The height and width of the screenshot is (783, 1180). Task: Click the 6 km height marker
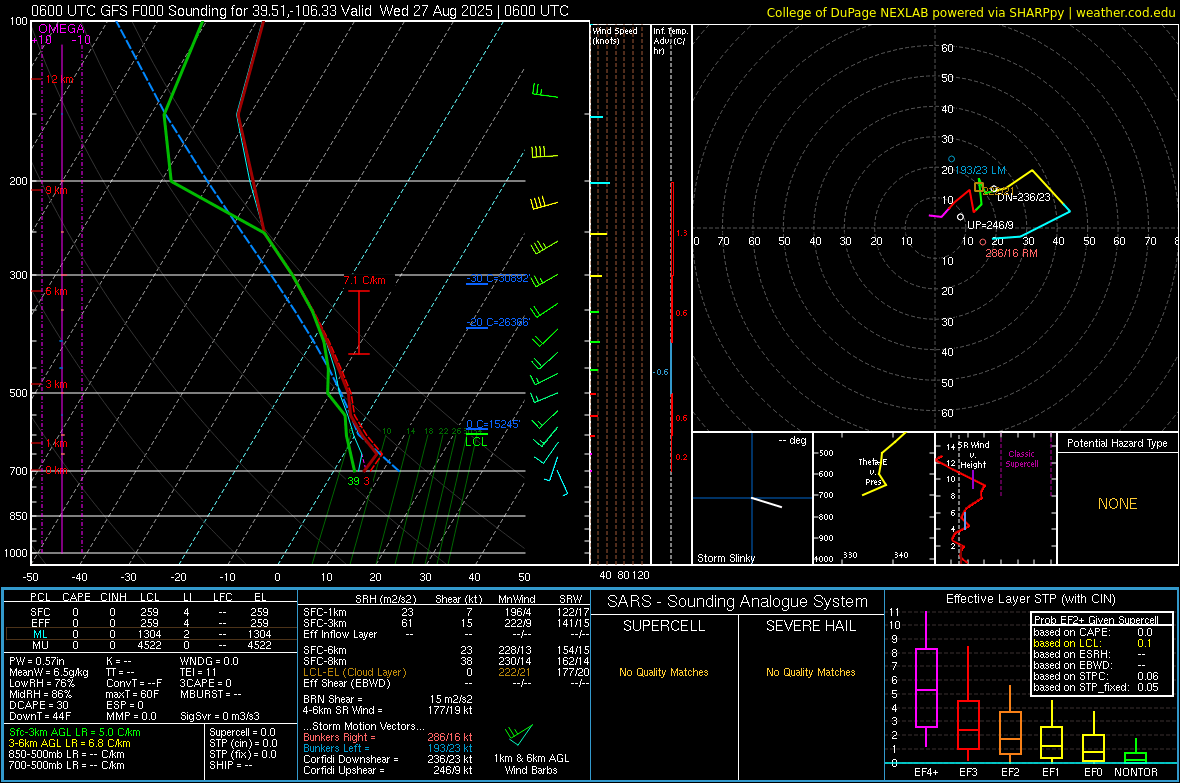(x=56, y=291)
